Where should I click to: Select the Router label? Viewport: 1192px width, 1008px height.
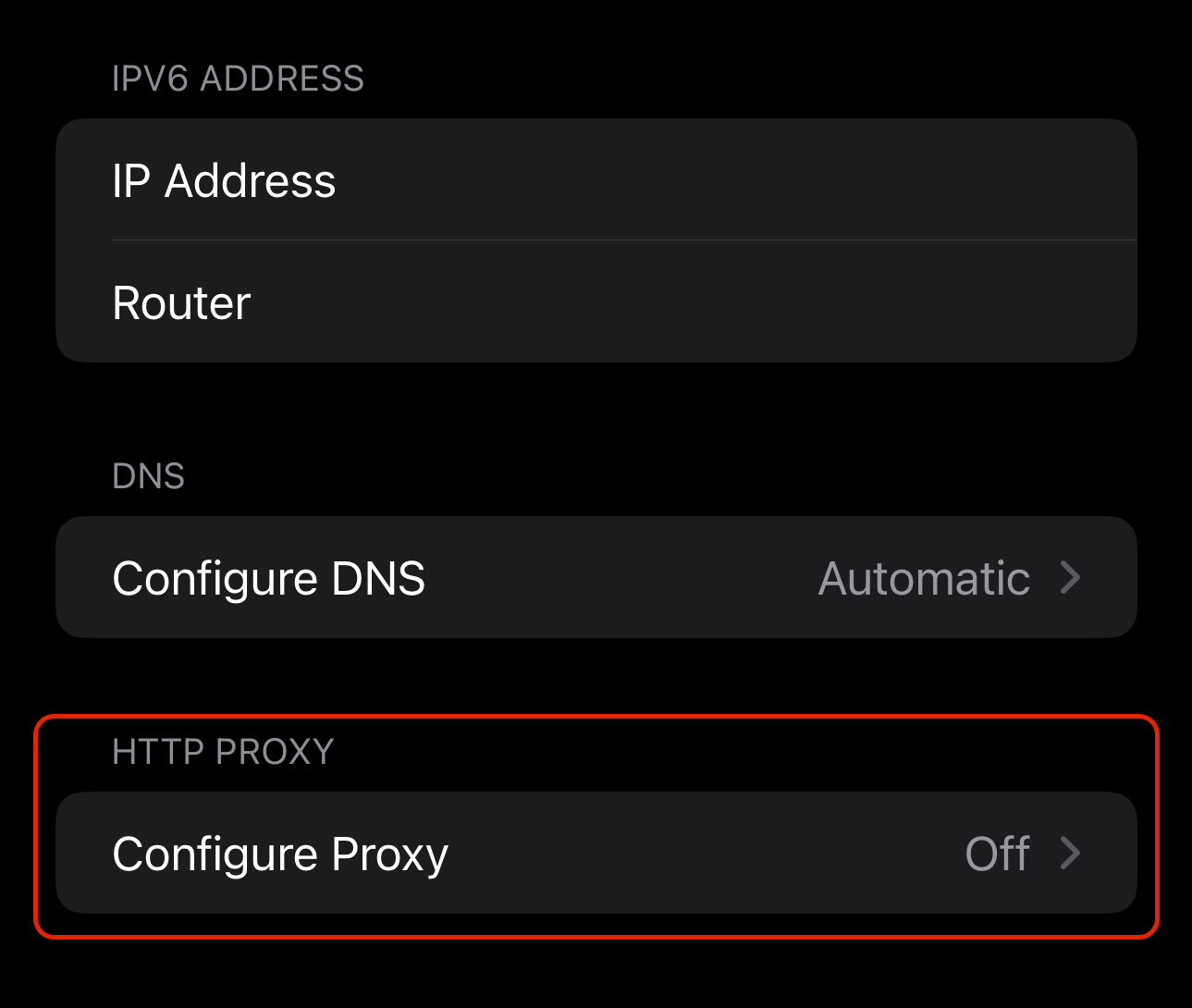point(181,303)
